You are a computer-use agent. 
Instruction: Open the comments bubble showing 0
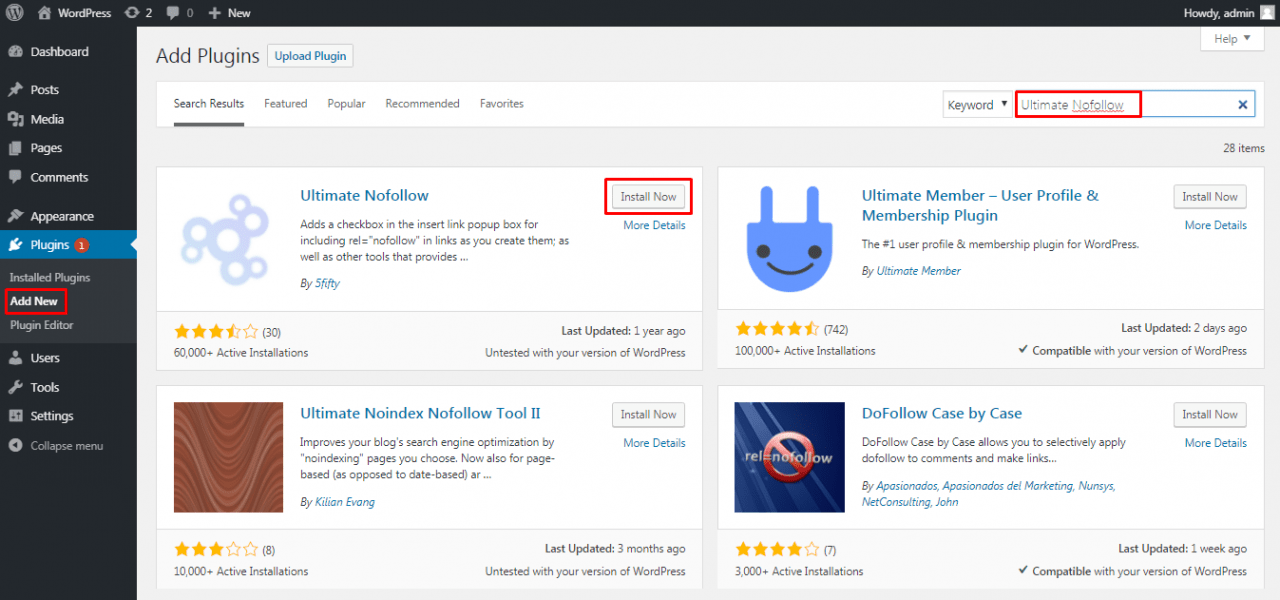point(181,13)
